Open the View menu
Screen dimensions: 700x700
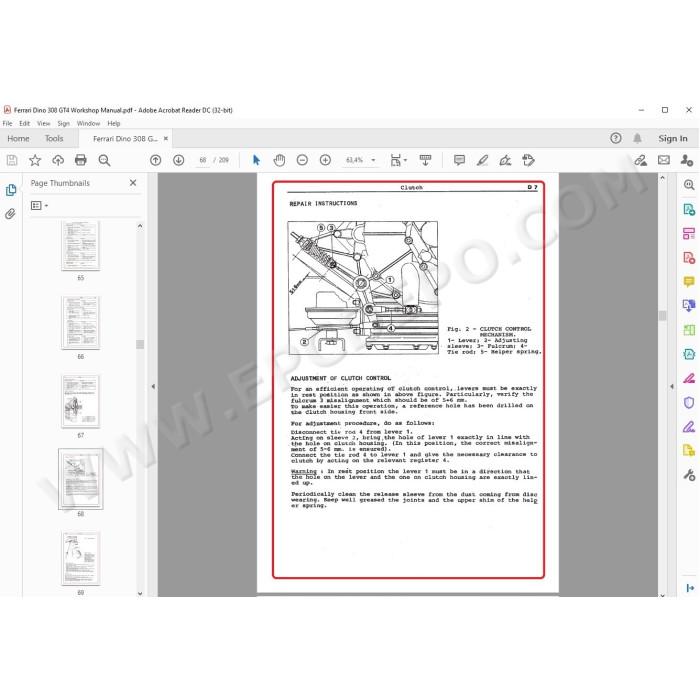click(x=43, y=124)
